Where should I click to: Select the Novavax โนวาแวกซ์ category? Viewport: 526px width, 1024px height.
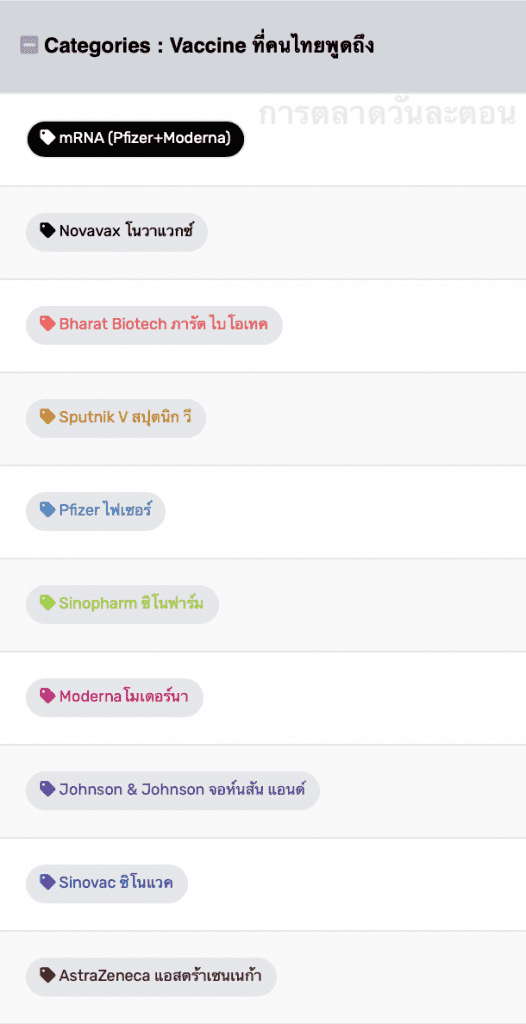click(x=117, y=232)
